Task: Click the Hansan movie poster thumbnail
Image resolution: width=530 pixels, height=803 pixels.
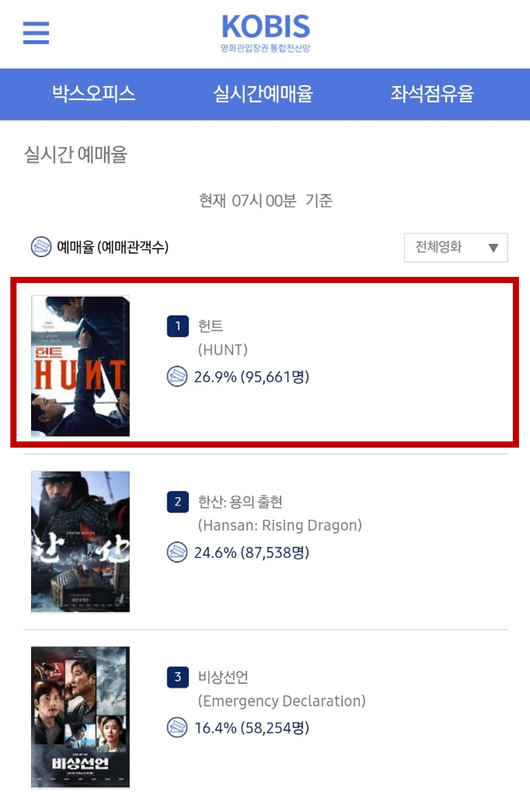Action: pyautogui.click(x=80, y=542)
